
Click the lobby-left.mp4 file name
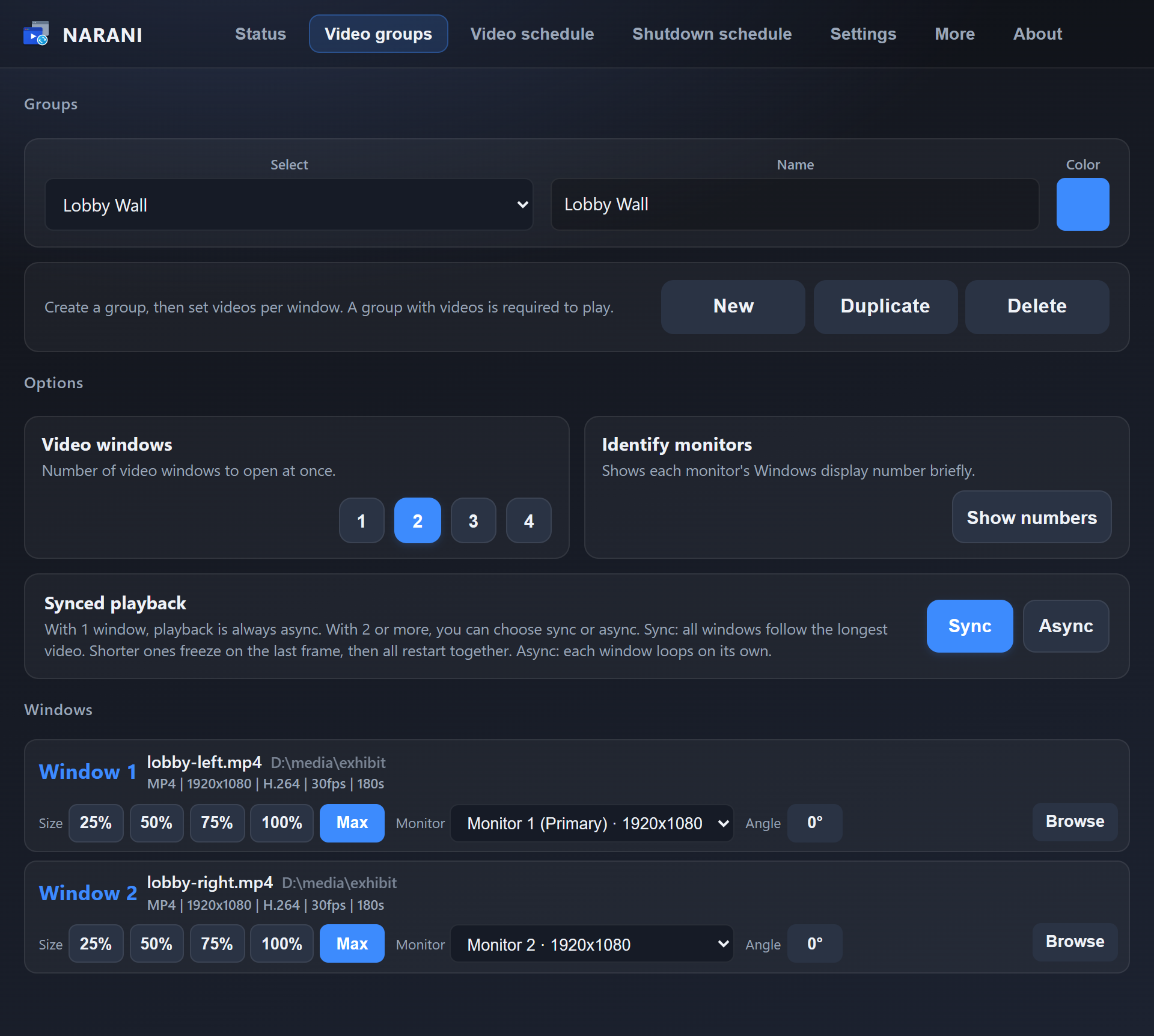point(204,762)
